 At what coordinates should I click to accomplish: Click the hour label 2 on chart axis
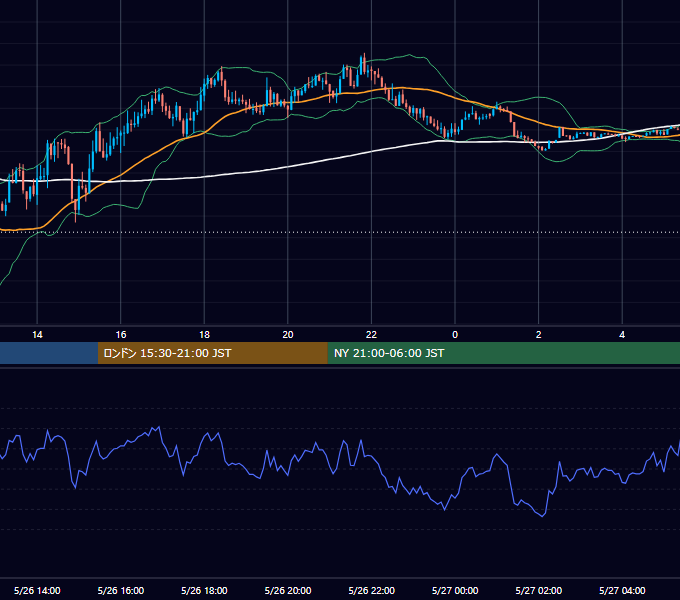[539, 335]
